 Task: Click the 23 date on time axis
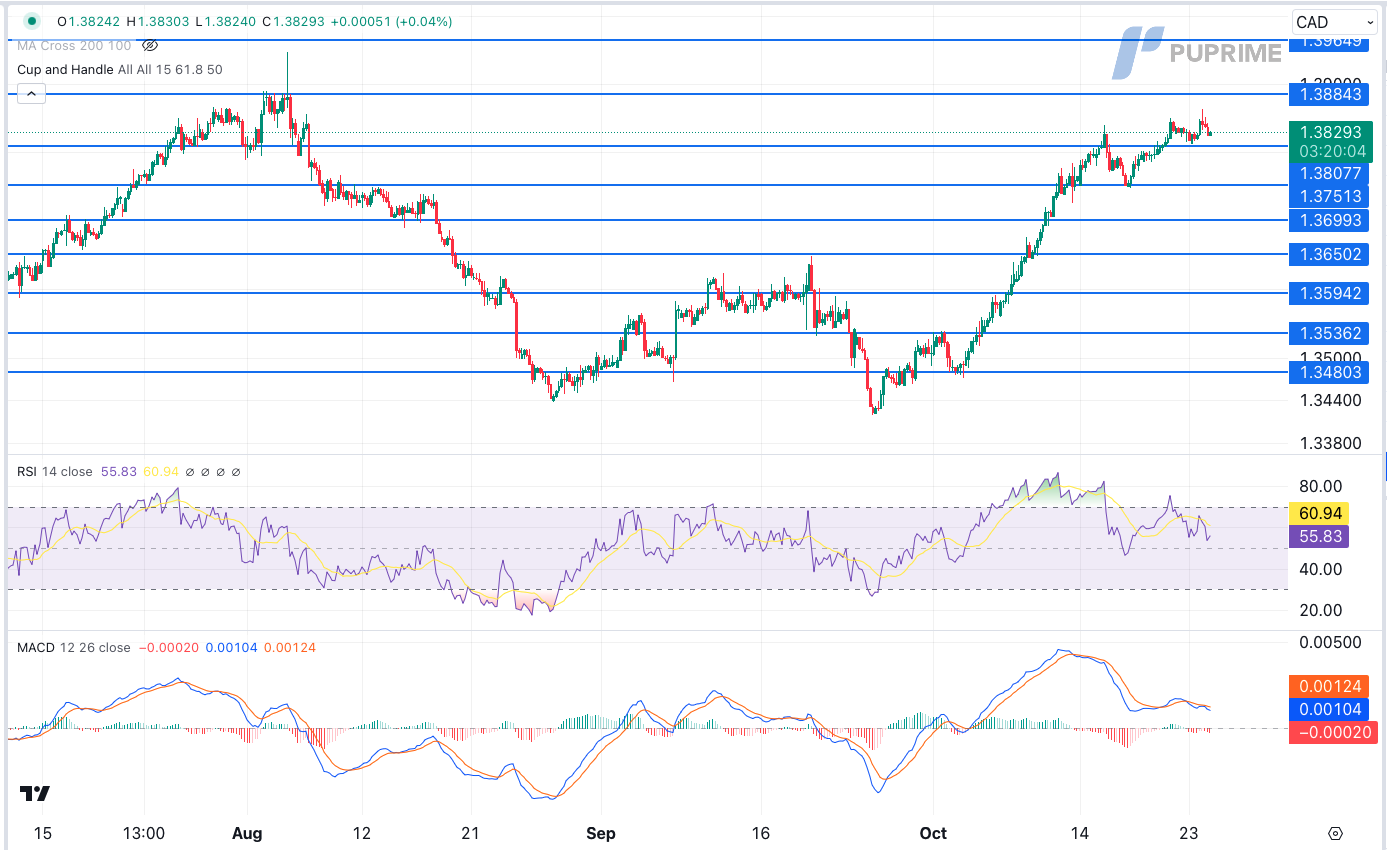coord(1190,833)
